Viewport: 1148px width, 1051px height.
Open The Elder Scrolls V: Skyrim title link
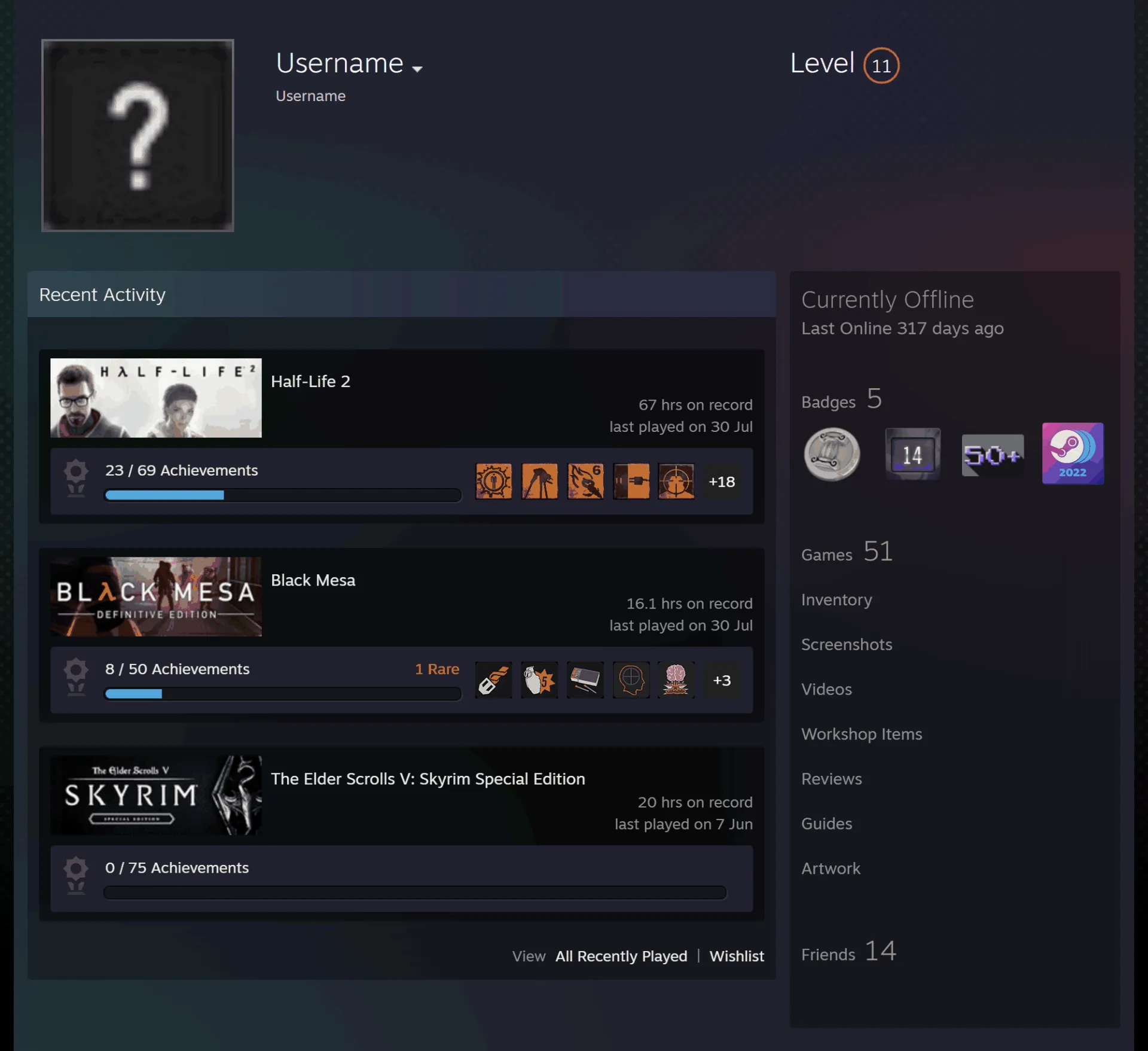[x=428, y=778]
